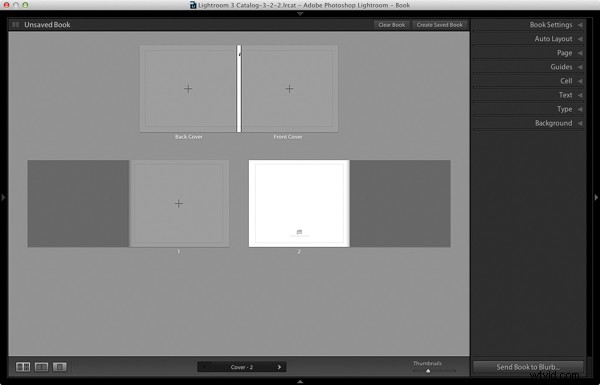600x385 pixels.
Task: Click the text placeholder on page 2
Action: click(x=299, y=233)
